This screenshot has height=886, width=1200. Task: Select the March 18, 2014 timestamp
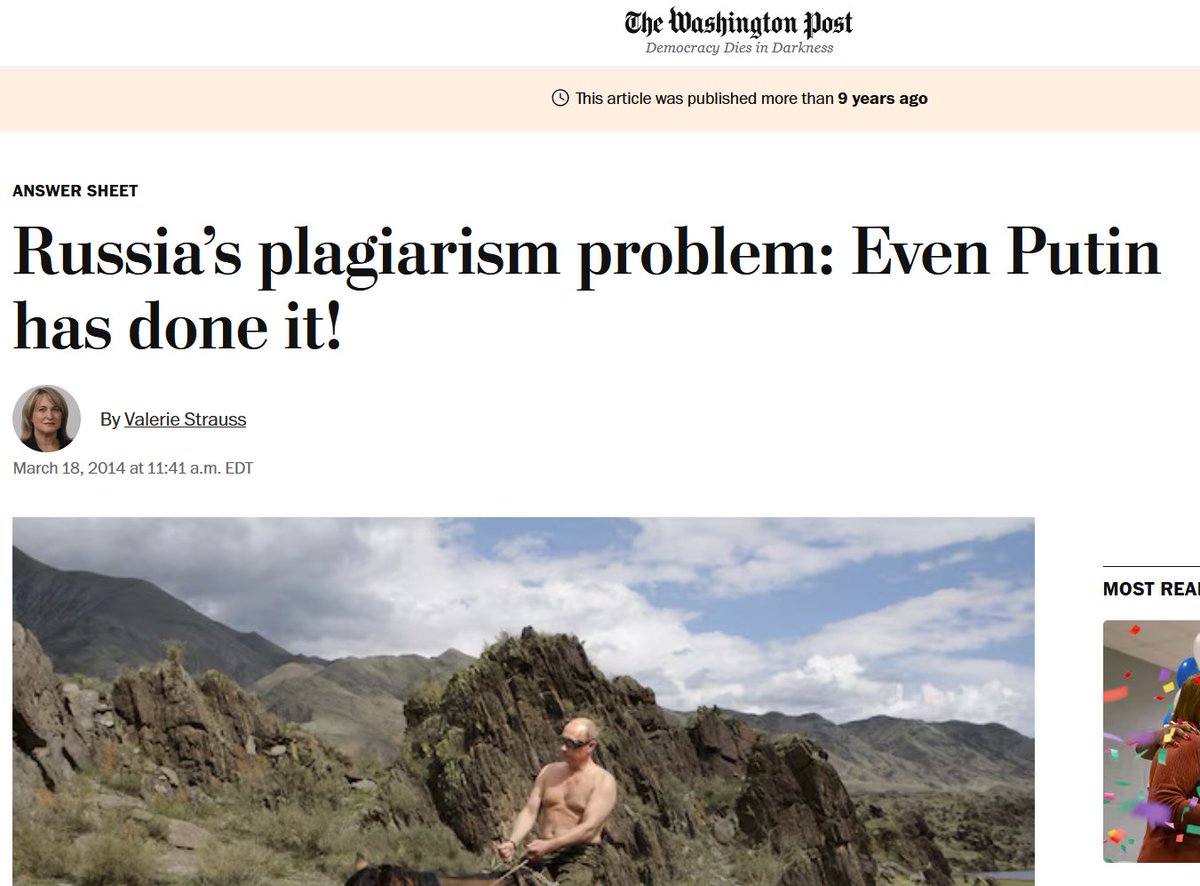pos(133,468)
